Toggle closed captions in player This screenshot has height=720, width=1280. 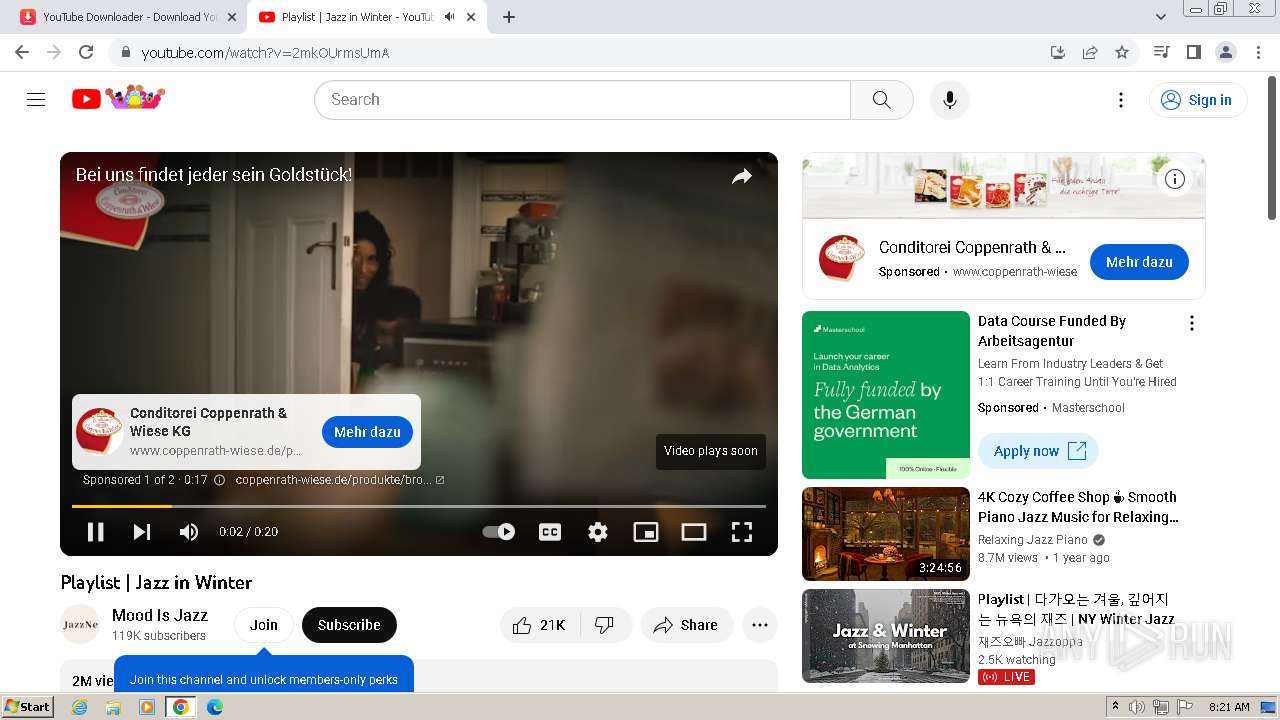click(x=550, y=532)
